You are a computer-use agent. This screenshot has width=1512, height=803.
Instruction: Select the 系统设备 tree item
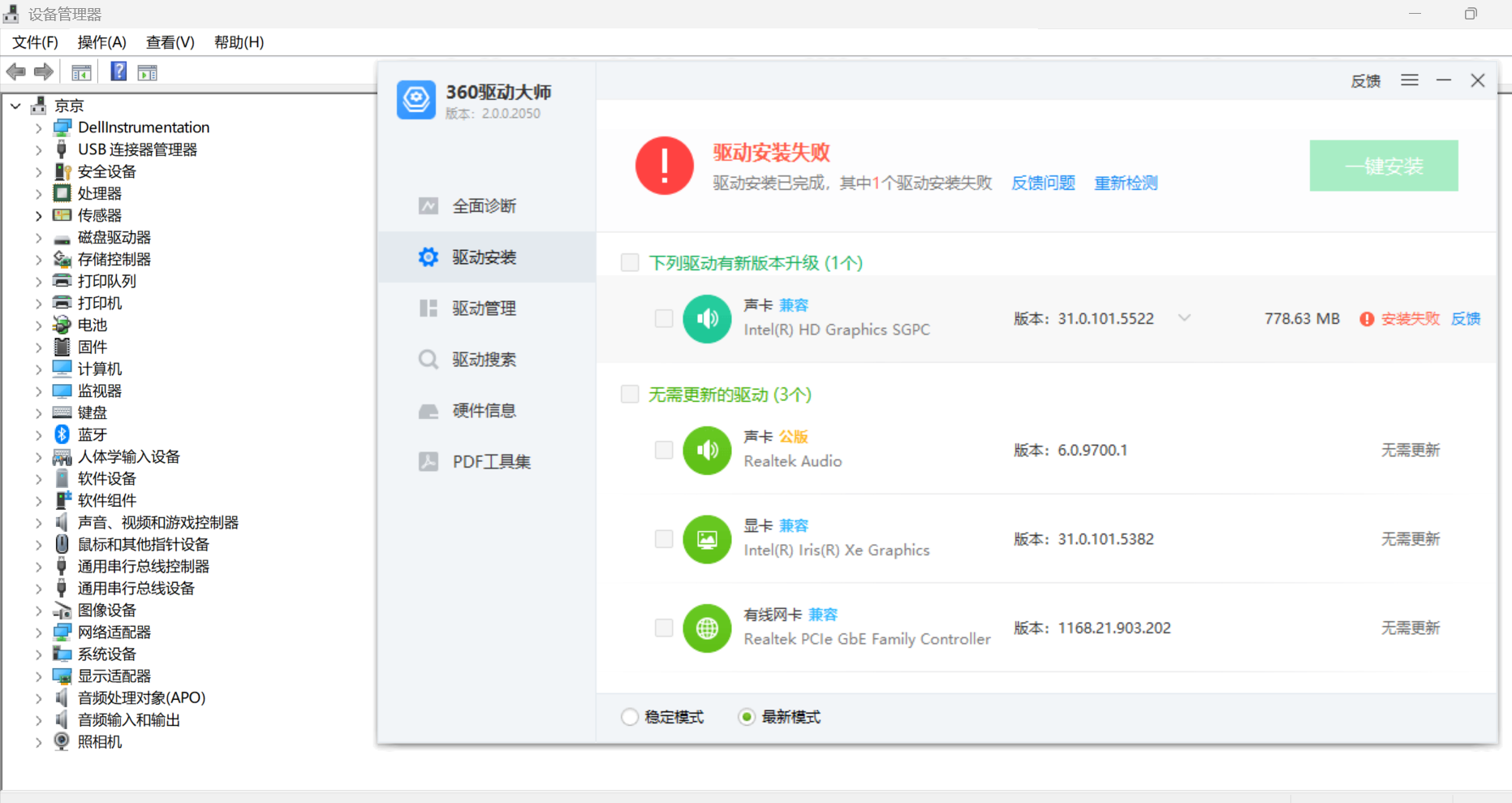point(107,654)
